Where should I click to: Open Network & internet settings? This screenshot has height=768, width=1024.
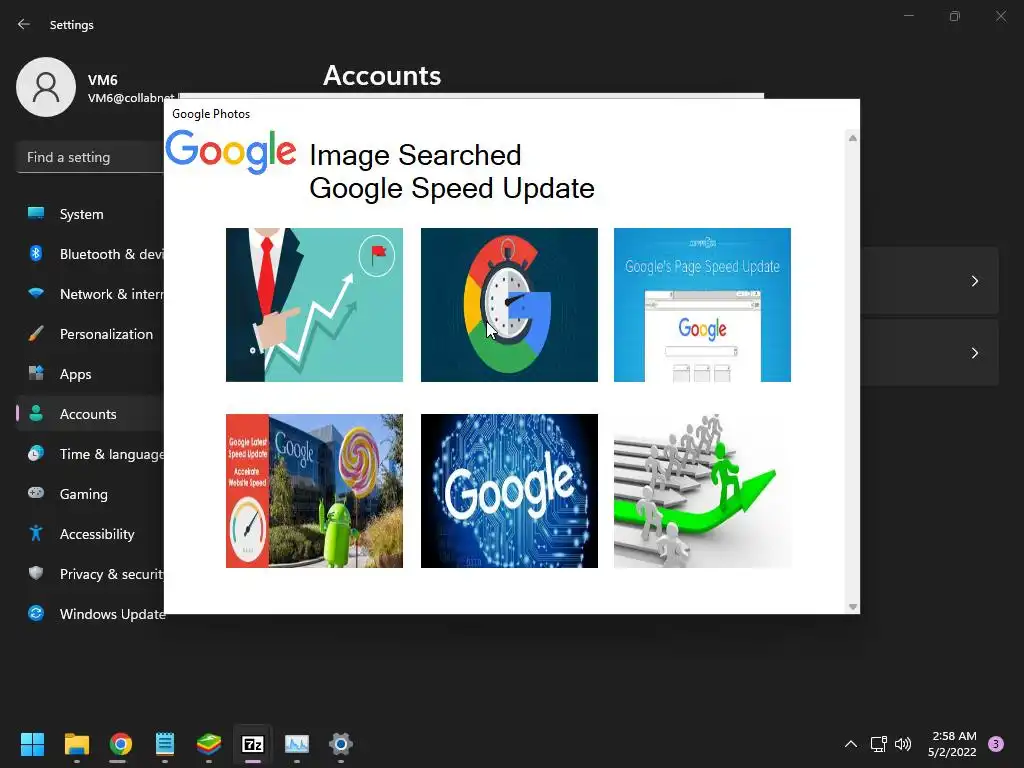pos(90,294)
